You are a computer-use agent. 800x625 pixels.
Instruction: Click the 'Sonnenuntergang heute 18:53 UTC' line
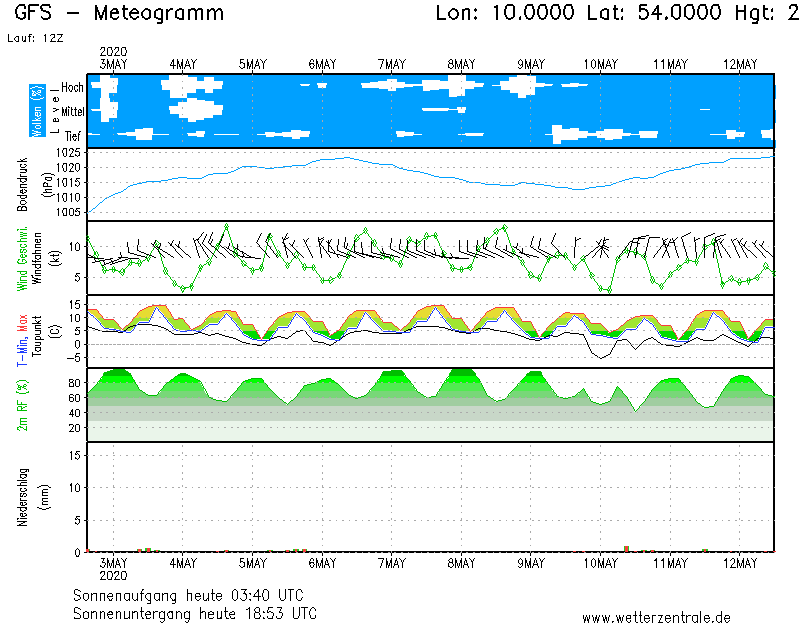195,613
